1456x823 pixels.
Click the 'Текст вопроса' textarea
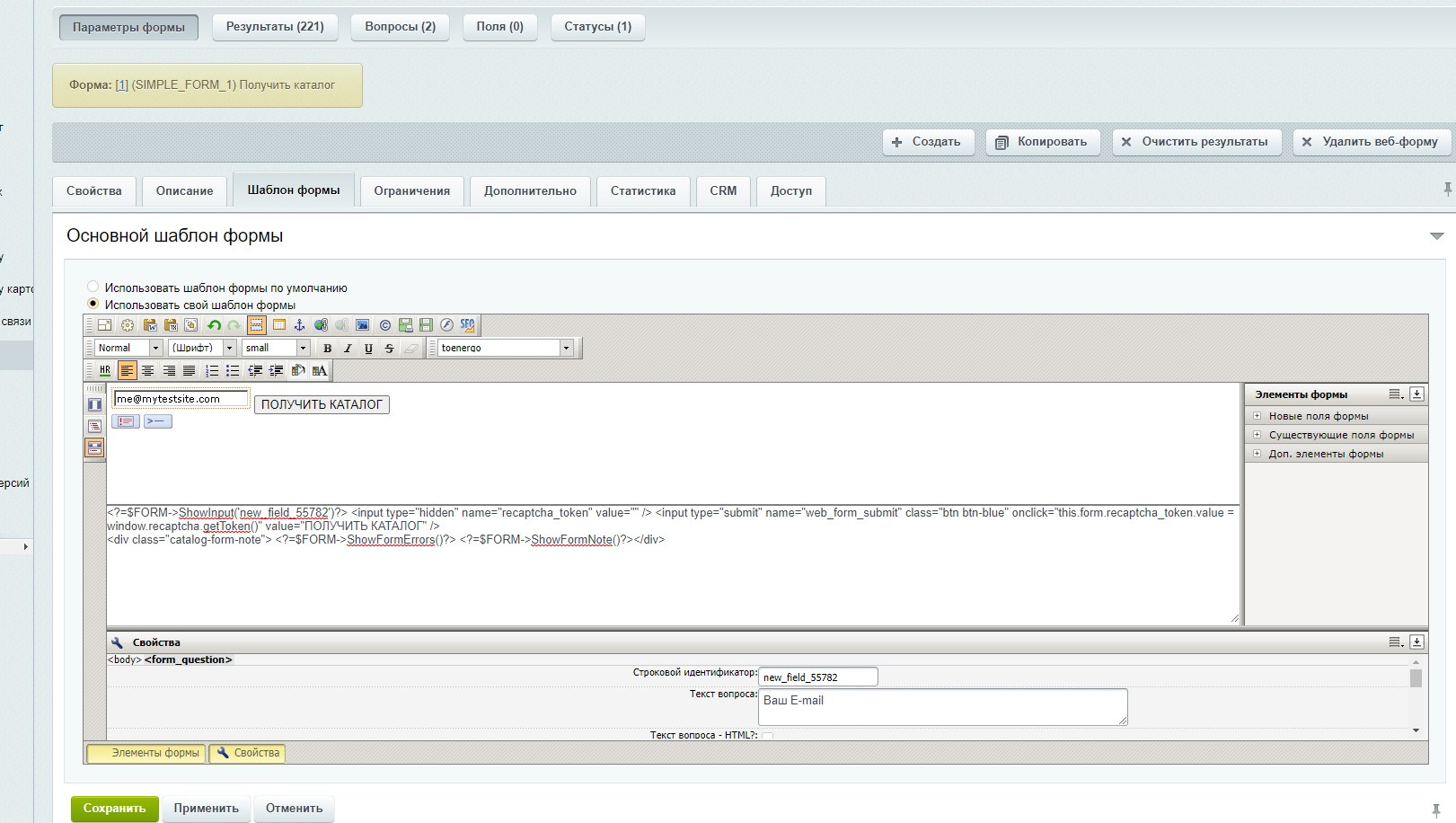click(x=943, y=707)
